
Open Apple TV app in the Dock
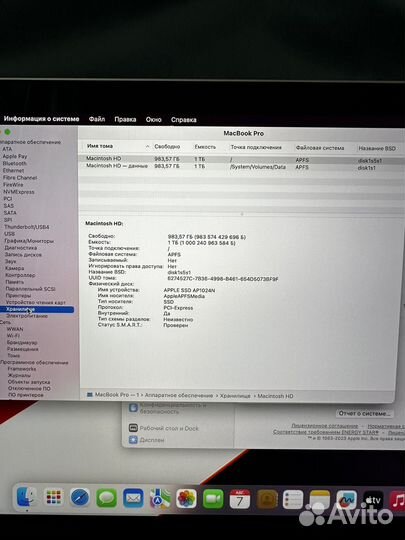click(373, 500)
